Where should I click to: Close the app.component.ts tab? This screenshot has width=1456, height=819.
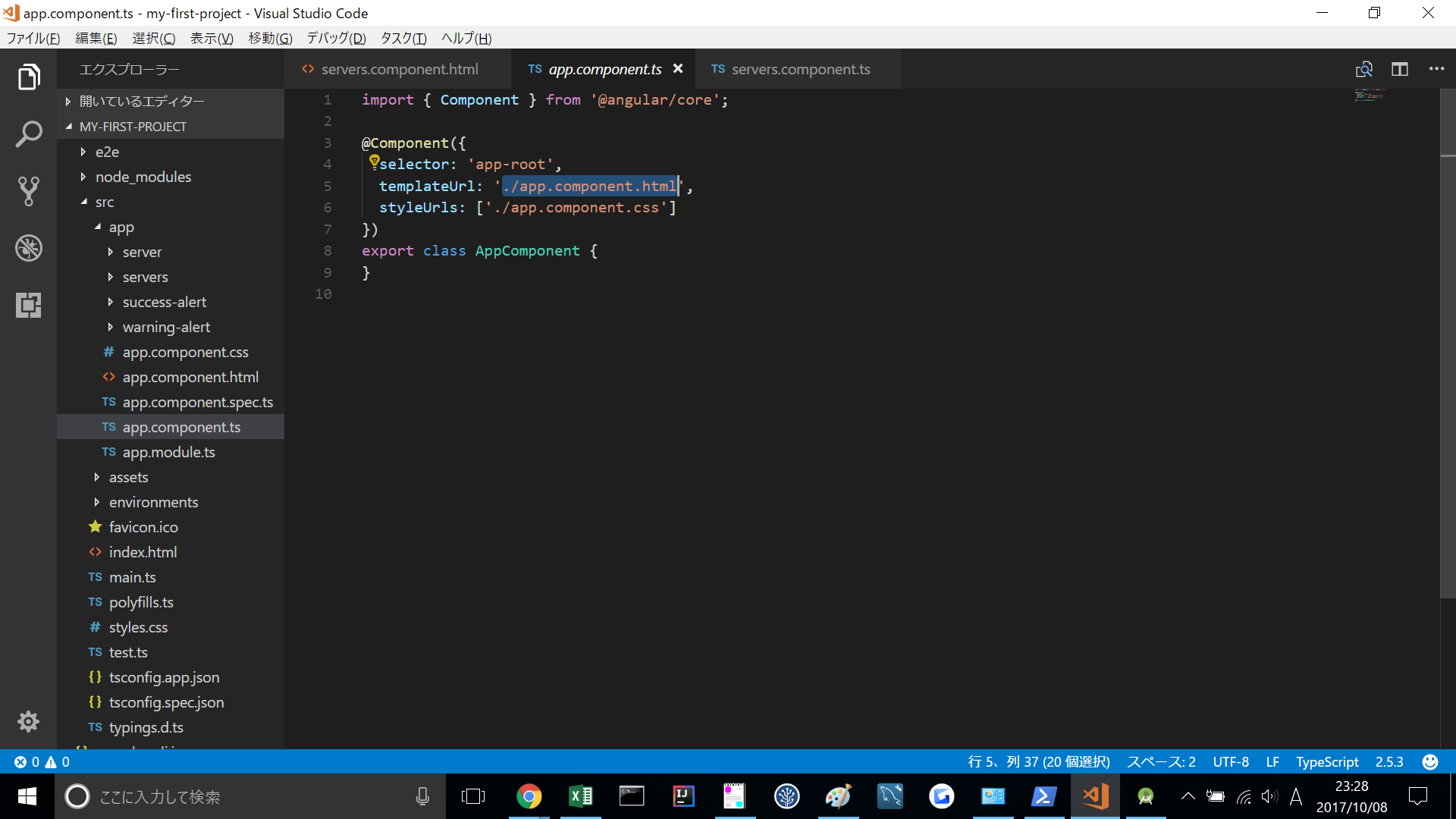tap(678, 68)
